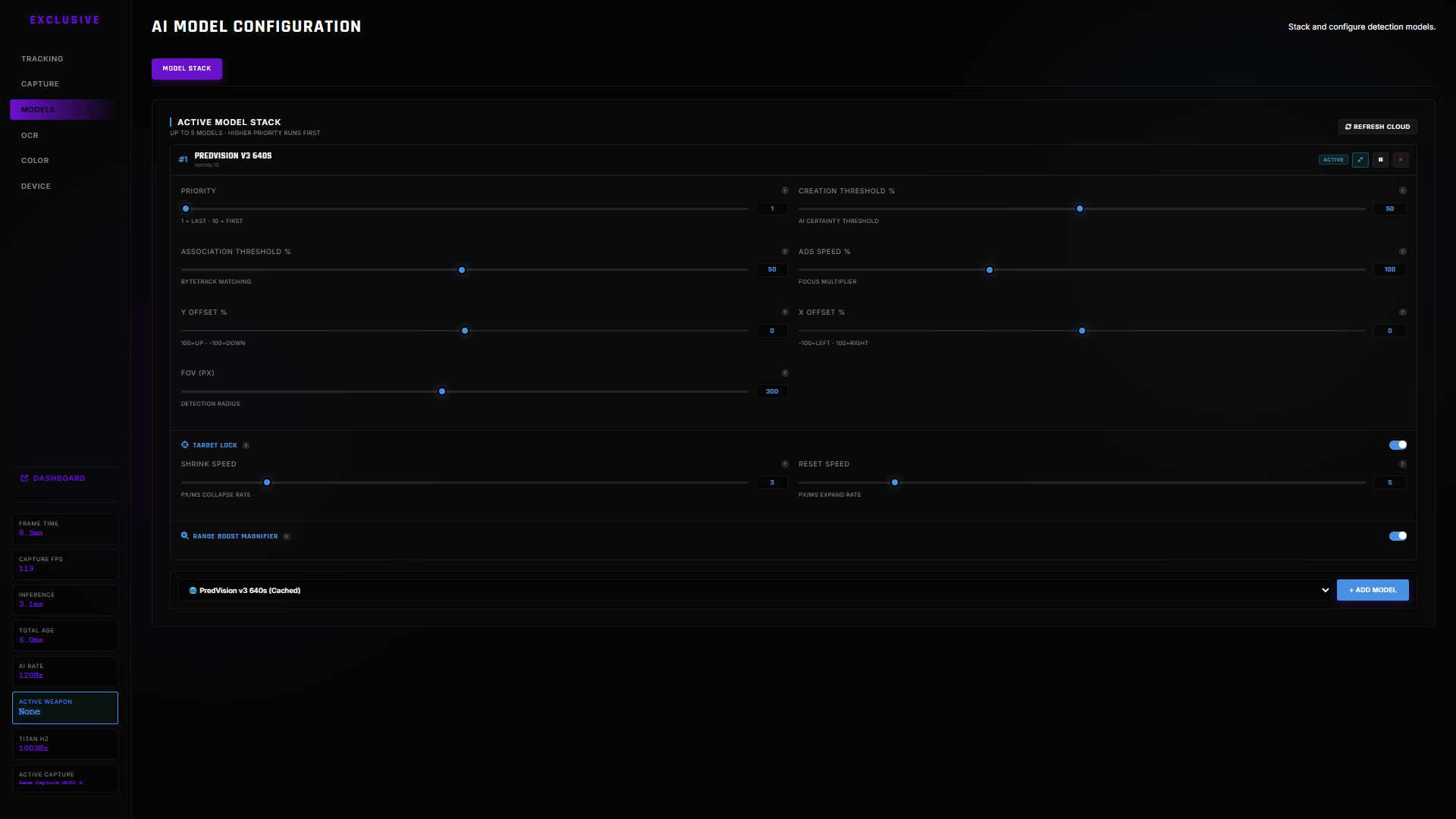Switch to the Tracking menu section
1456x819 pixels.
42,59
